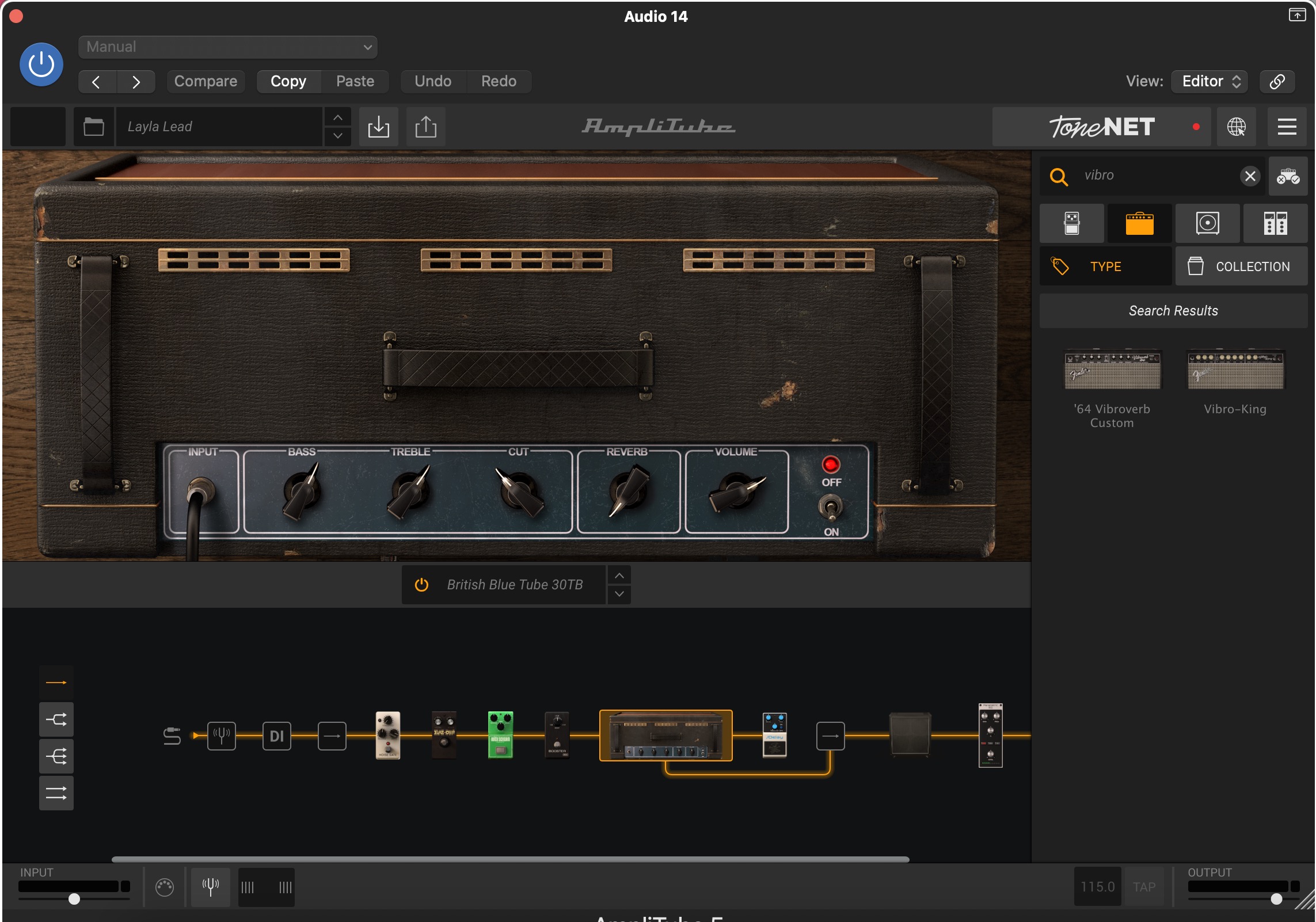Image resolution: width=1316 pixels, height=922 pixels.
Task: Click the gear ownership filter icon
Action: pyautogui.click(x=1288, y=176)
